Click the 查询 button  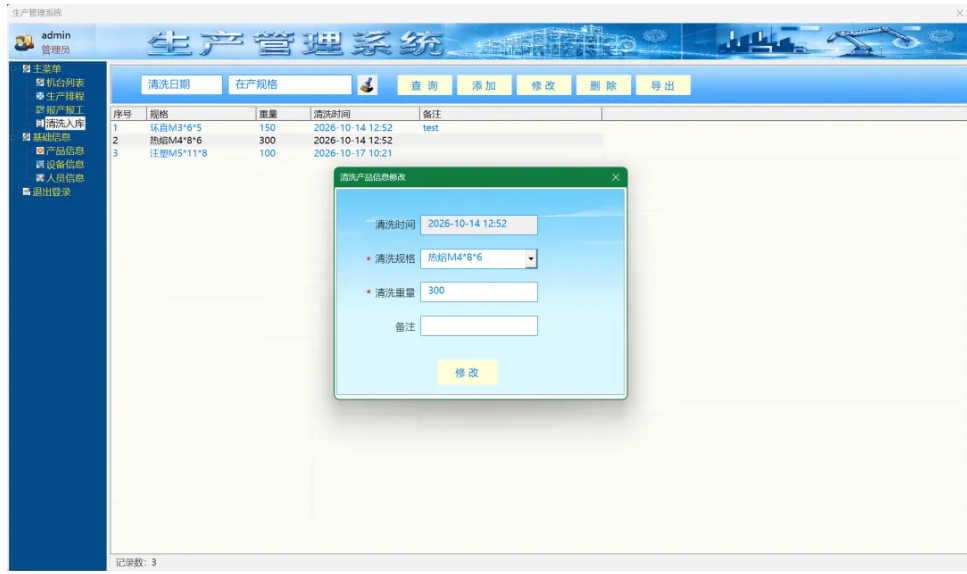pyautogui.click(x=424, y=86)
